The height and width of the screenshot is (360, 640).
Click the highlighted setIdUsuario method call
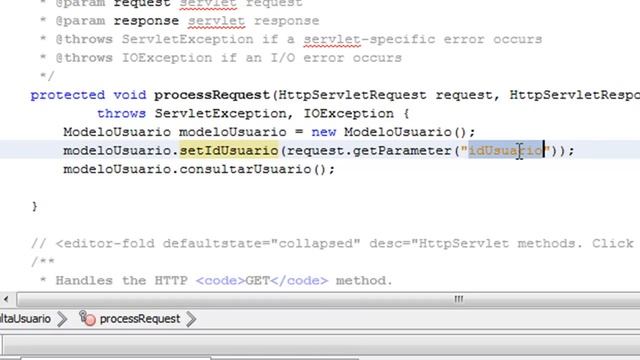tap(229, 151)
